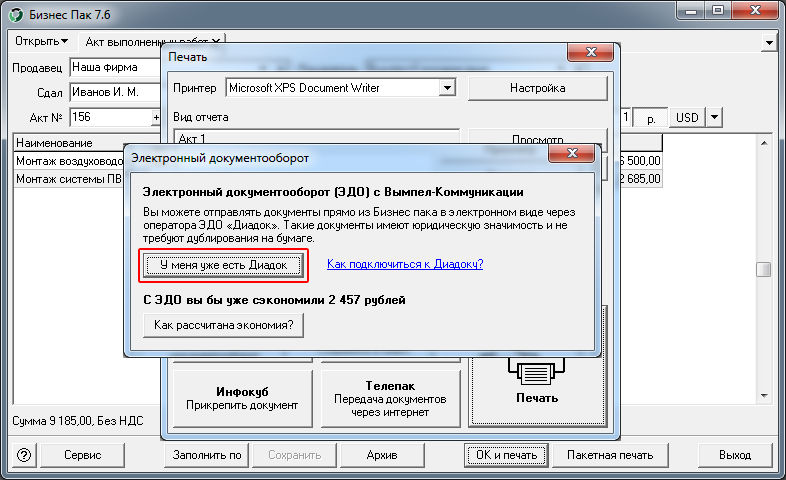The width and height of the screenshot is (786, 480).
Task: Click the table scrollbar down arrow
Action: (x=764, y=396)
